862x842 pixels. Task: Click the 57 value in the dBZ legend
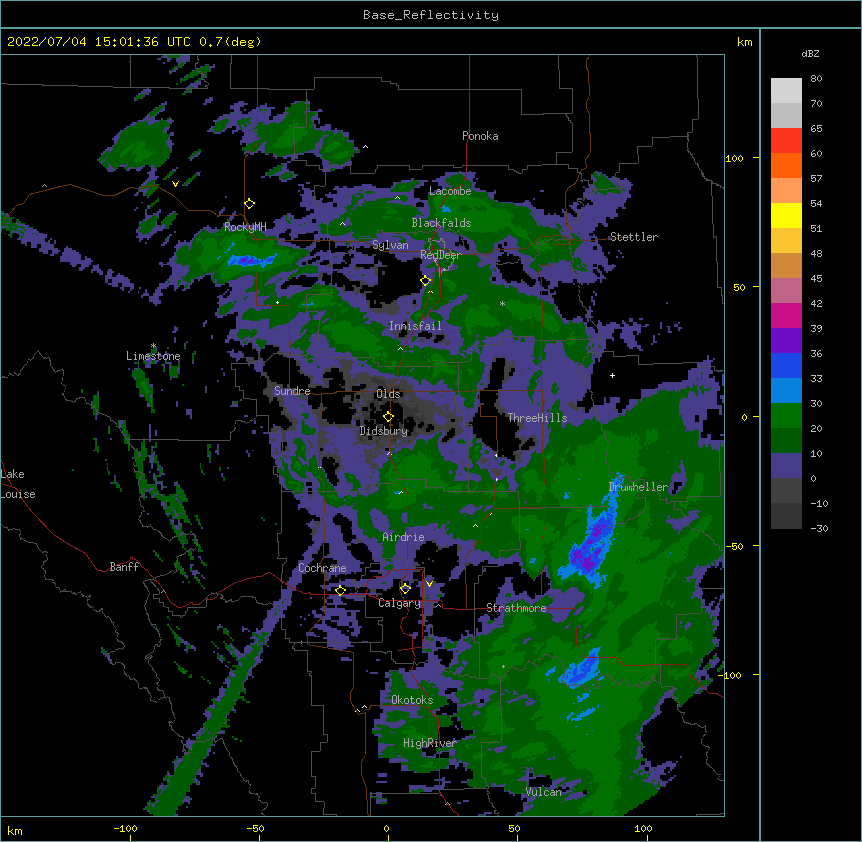click(816, 179)
